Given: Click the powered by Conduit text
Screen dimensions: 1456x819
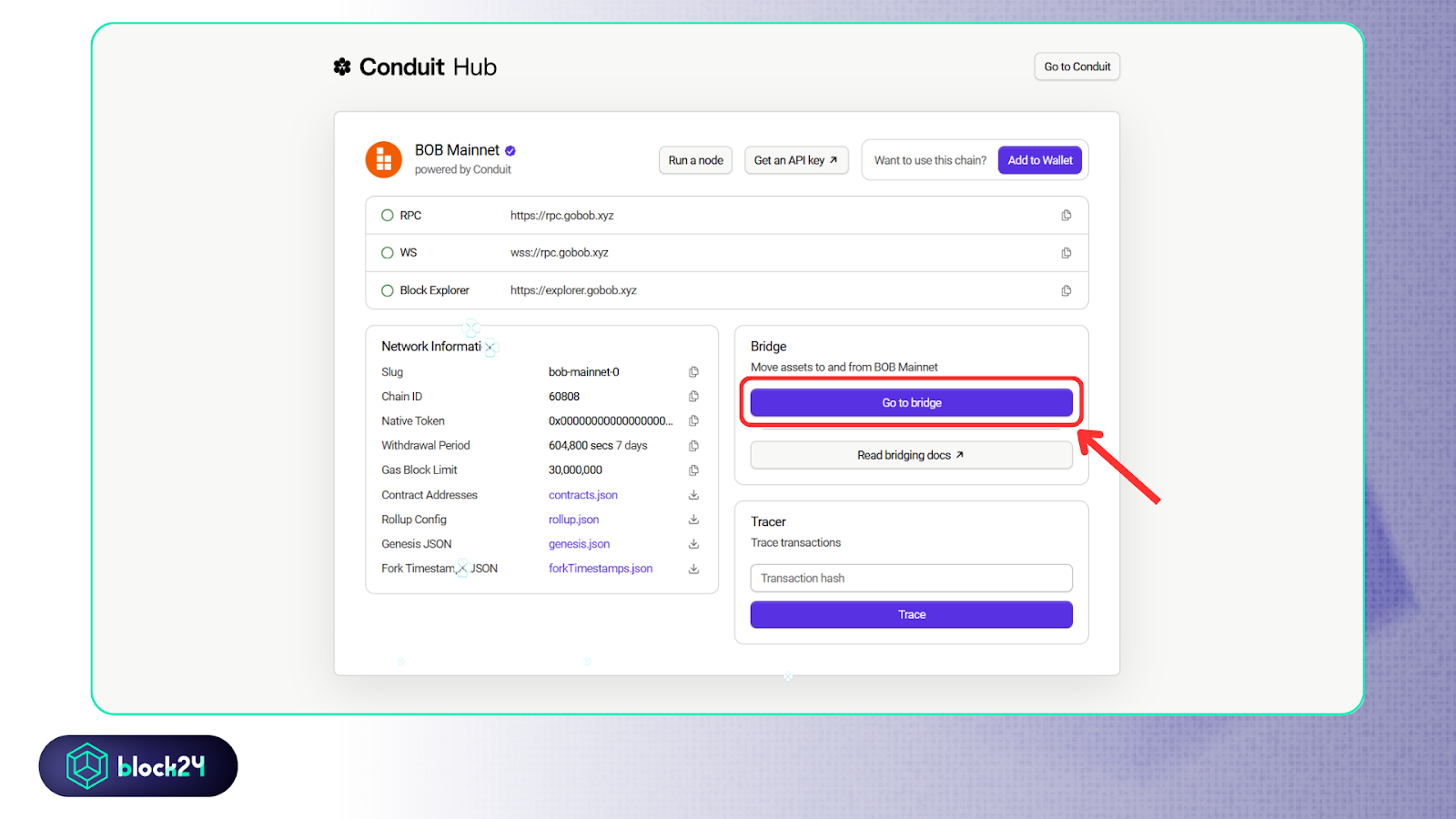Looking at the screenshot, I should 463,169.
